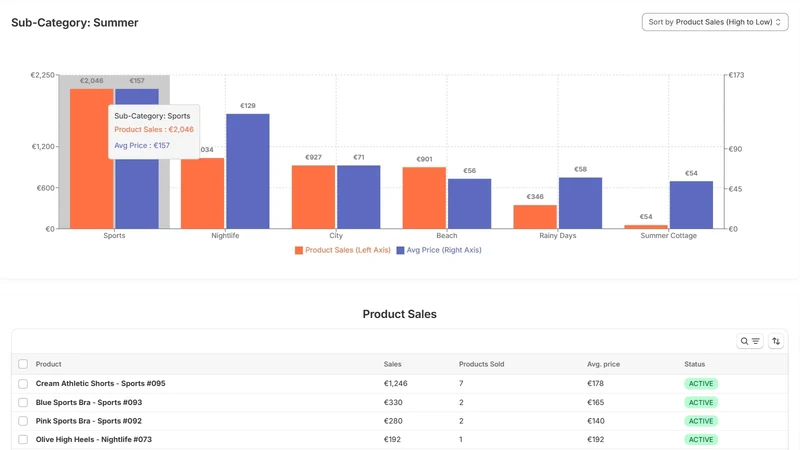The width and height of the screenshot is (800, 450).
Task: Click the Sales column header
Action: pos(392,364)
